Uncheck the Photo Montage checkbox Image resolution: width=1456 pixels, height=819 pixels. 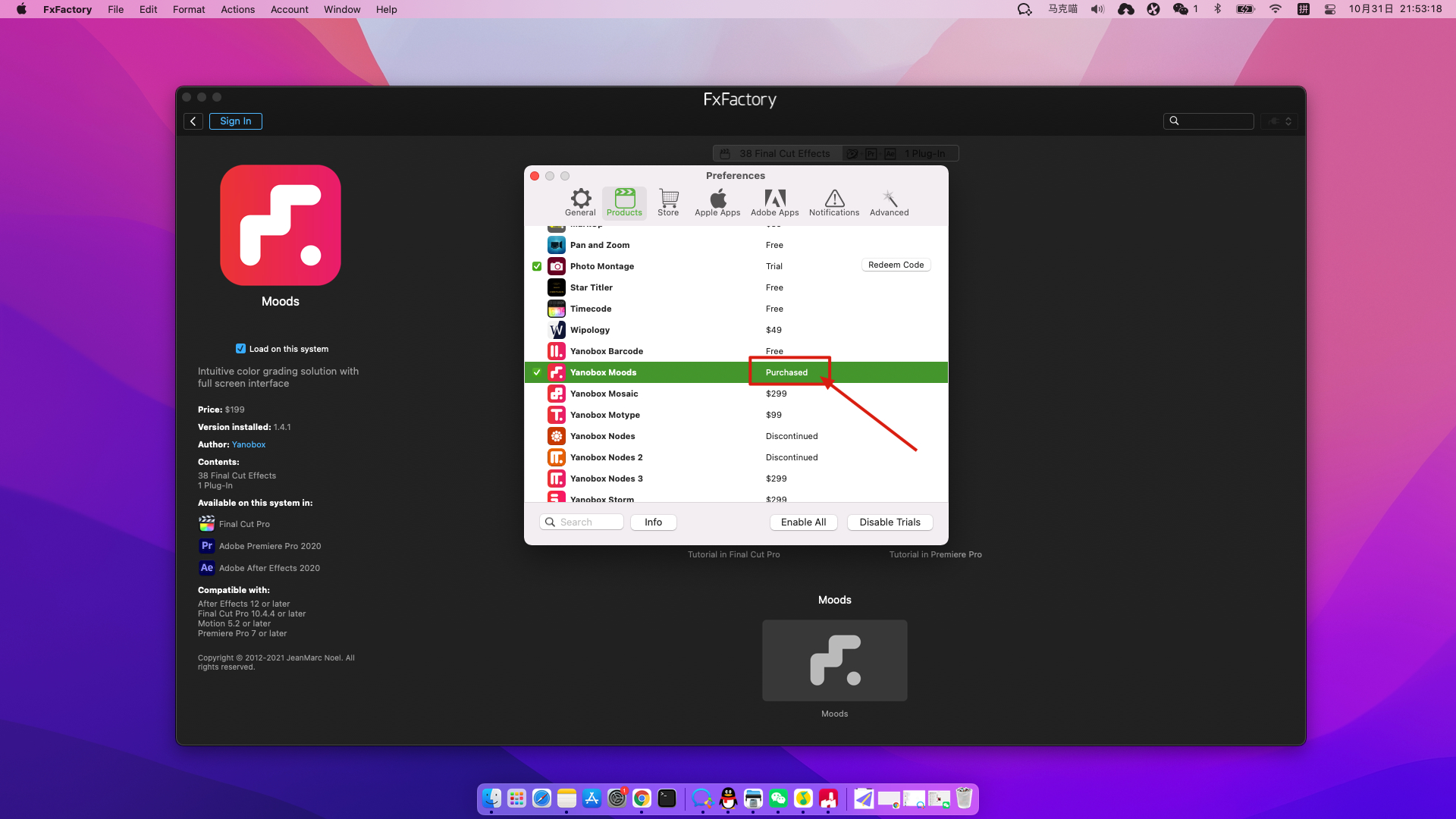tap(537, 266)
